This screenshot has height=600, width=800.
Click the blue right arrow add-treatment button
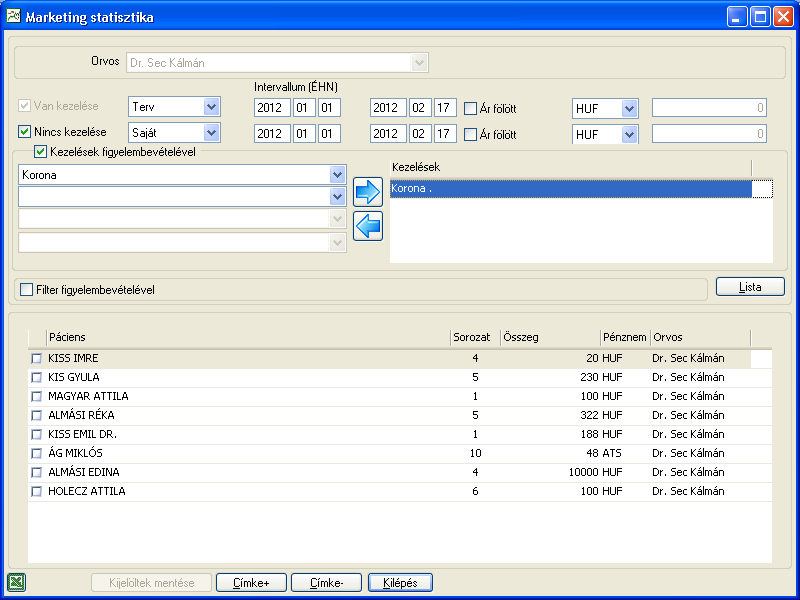(368, 192)
